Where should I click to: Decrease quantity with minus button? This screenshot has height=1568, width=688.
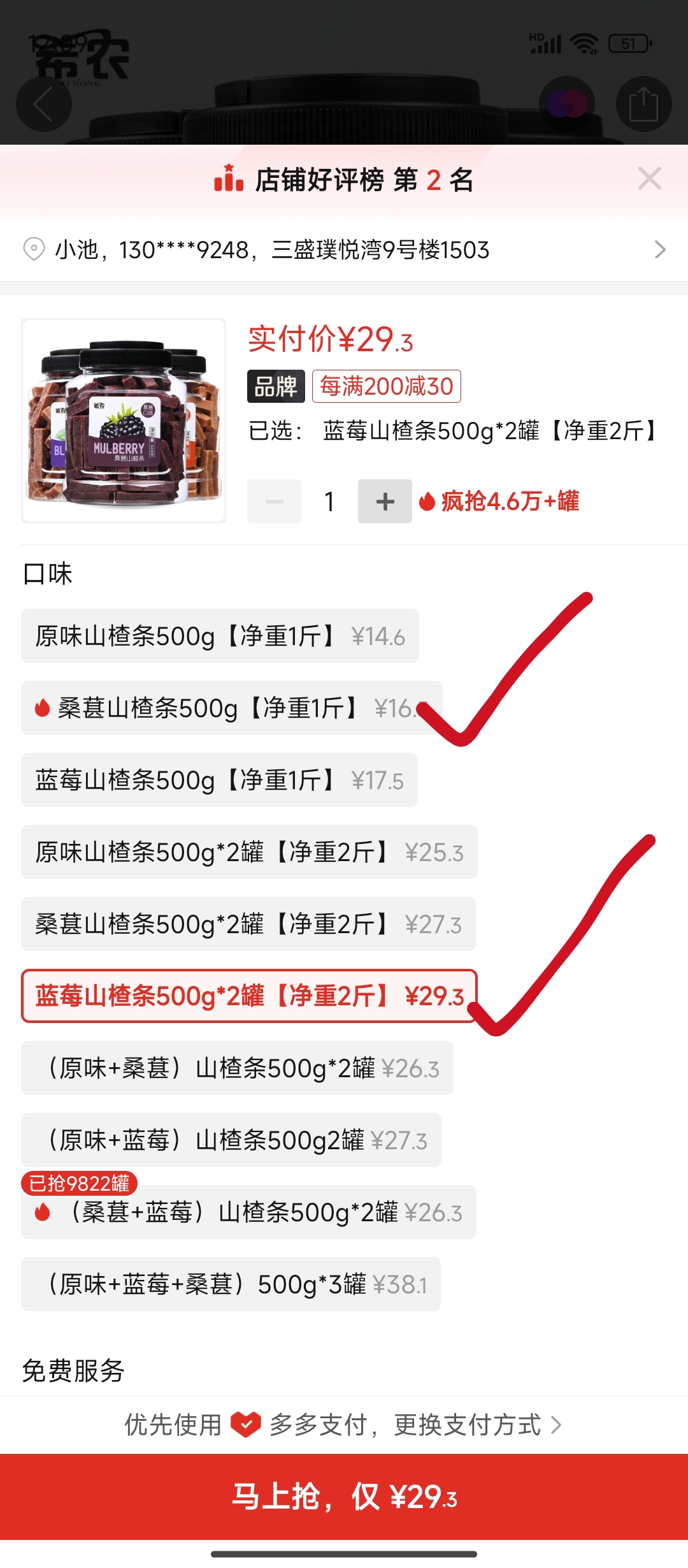[x=275, y=502]
